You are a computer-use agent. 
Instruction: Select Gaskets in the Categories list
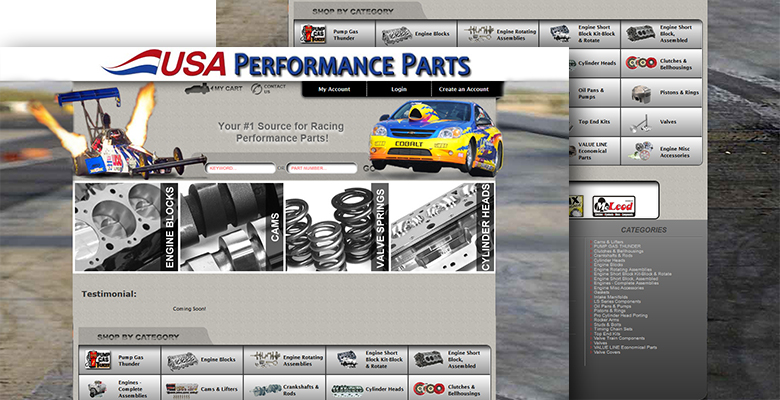click(x=601, y=293)
